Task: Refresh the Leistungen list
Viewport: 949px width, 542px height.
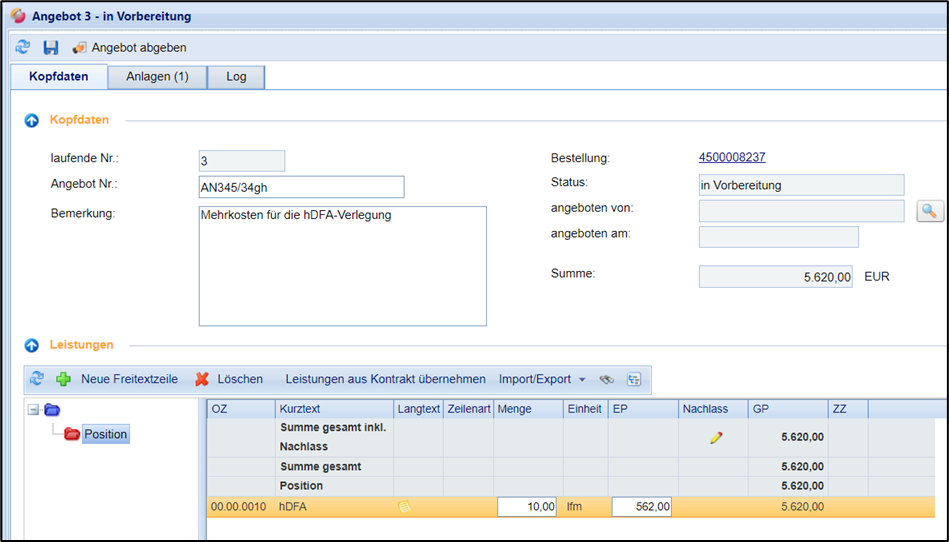Action: [x=37, y=379]
